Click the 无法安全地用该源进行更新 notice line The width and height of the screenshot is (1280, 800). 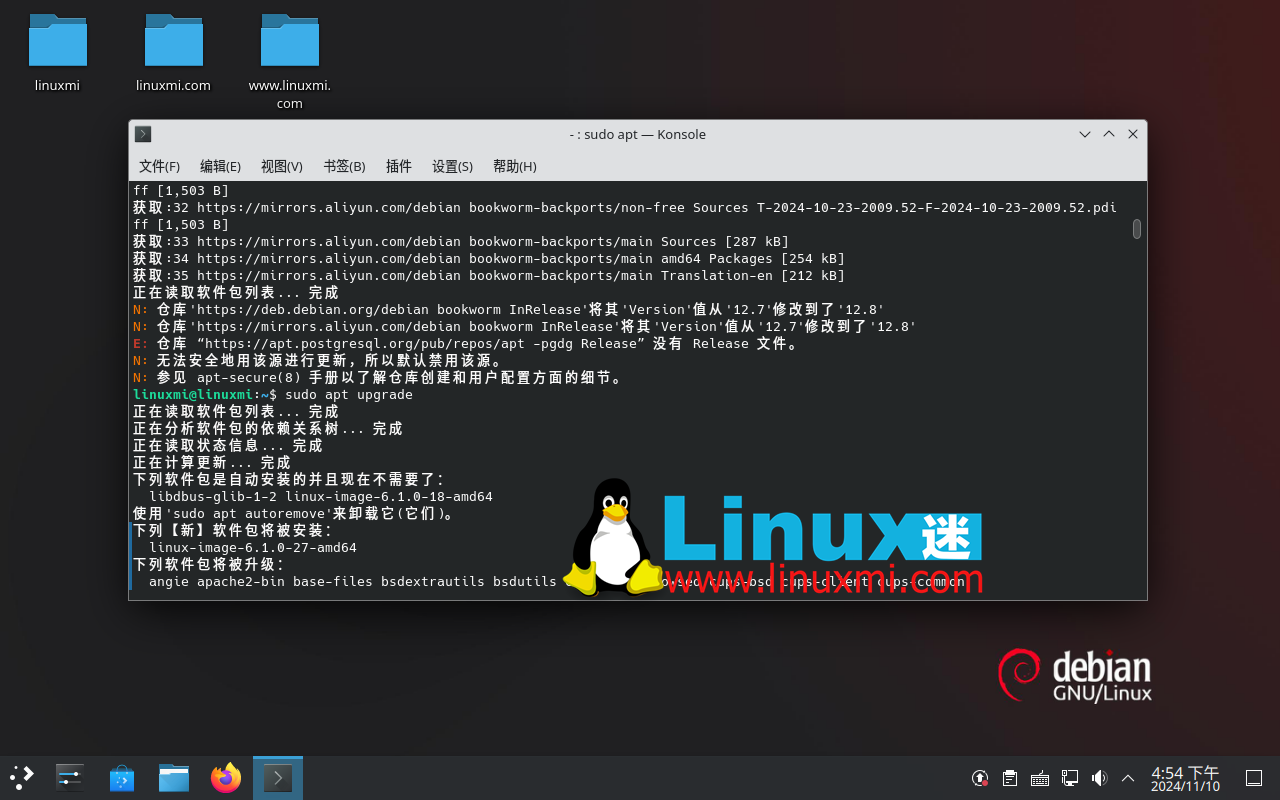(x=319, y=361)
